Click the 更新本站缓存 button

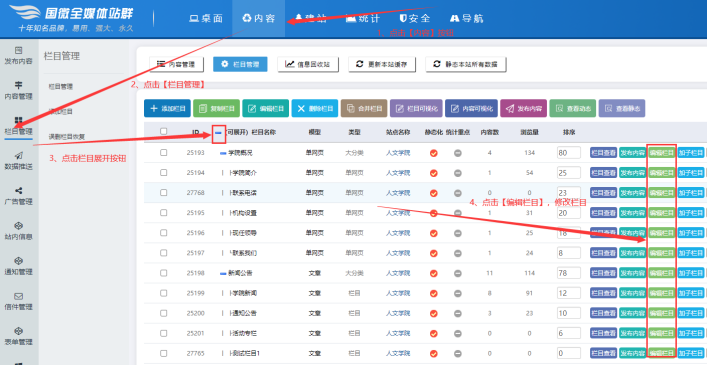click(x=382, y=65)
